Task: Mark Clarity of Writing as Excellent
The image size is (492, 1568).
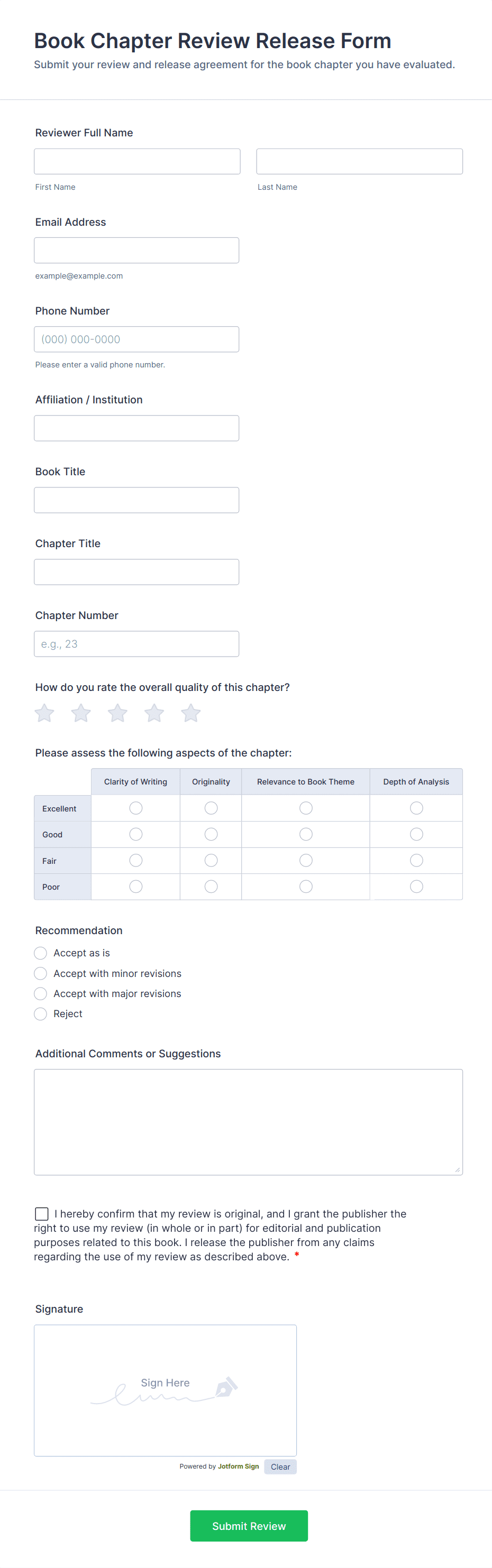Action: click(136, 808)
